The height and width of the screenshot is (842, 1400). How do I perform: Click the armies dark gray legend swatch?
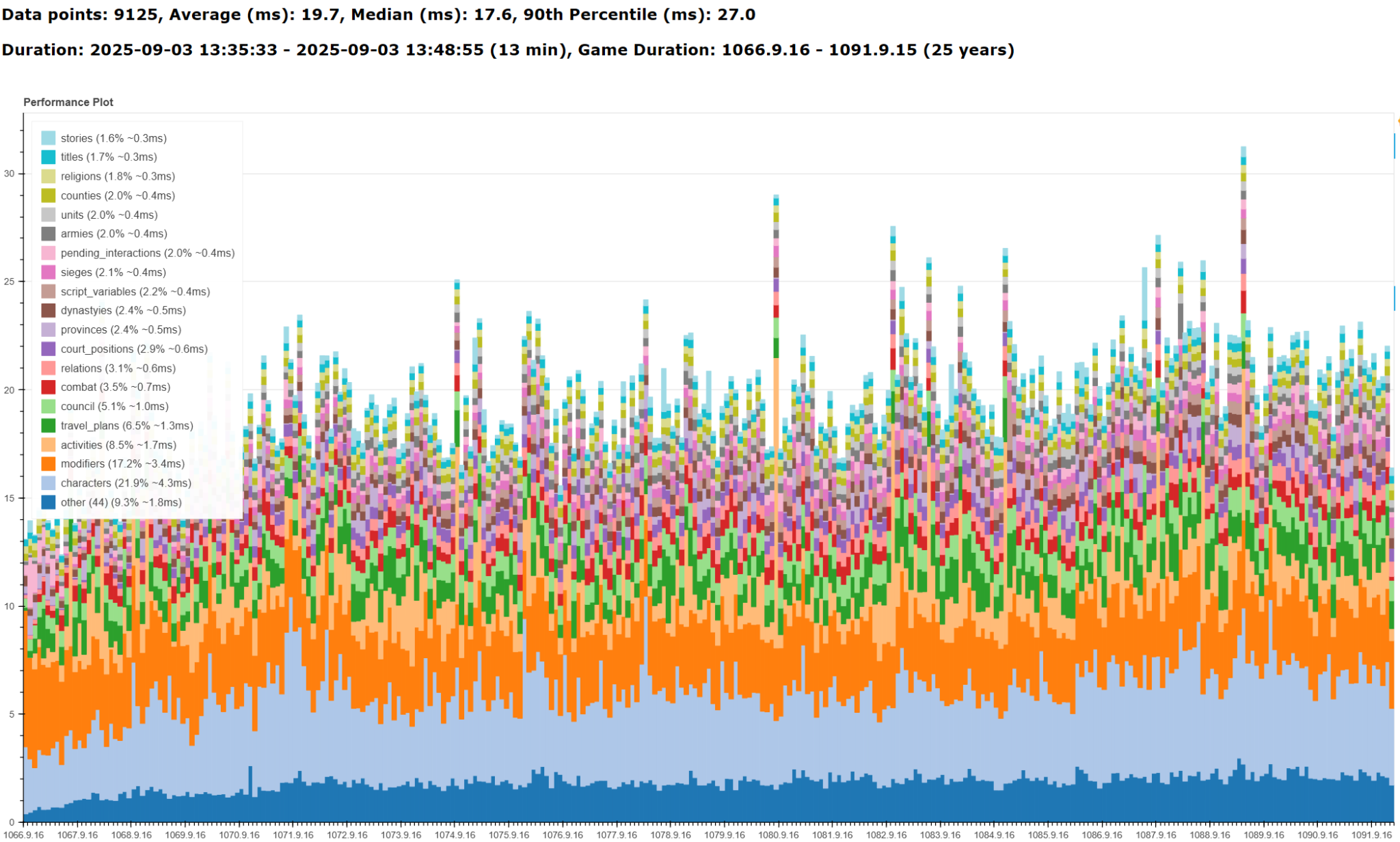click(48, 234)
